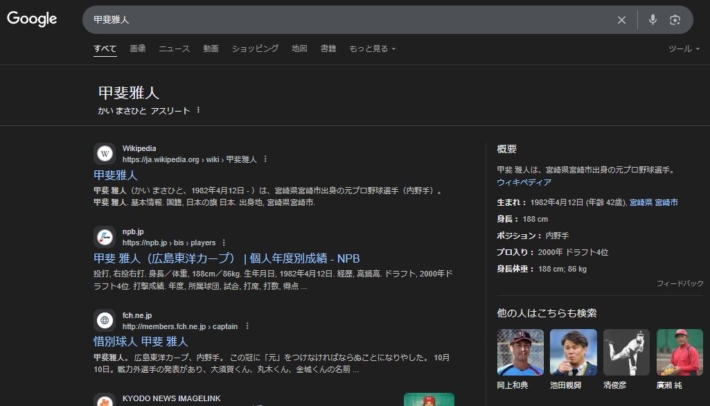Click the プロ入り 2000年 ドラフト4位 row
Viewport: 710px width, 406px height.
tap(552, 252)
